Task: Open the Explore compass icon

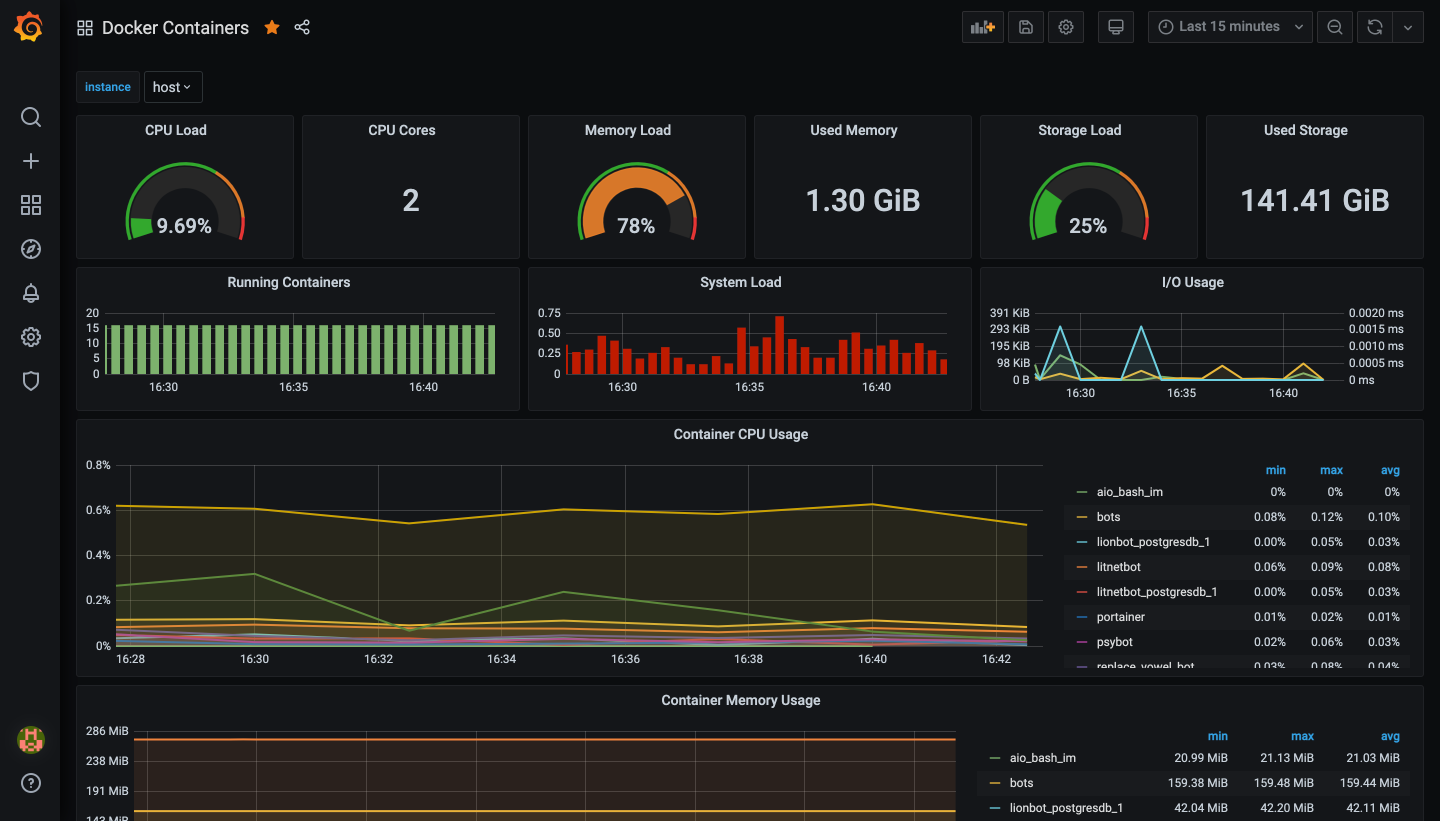Action: pyautogui.click(x=31, y=249)
